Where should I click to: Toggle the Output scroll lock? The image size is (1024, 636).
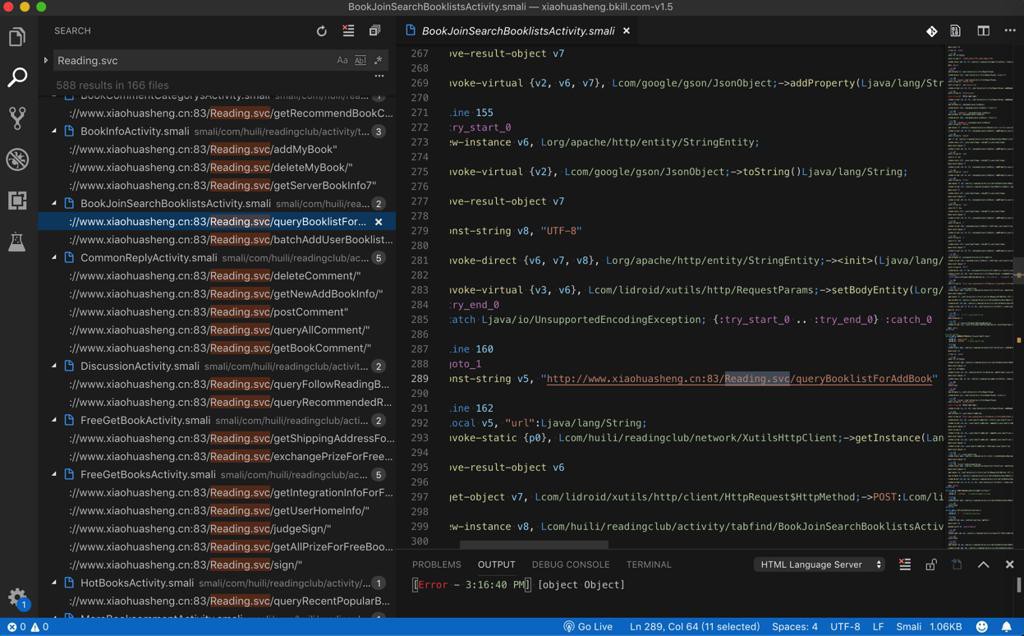click(931, 564)
